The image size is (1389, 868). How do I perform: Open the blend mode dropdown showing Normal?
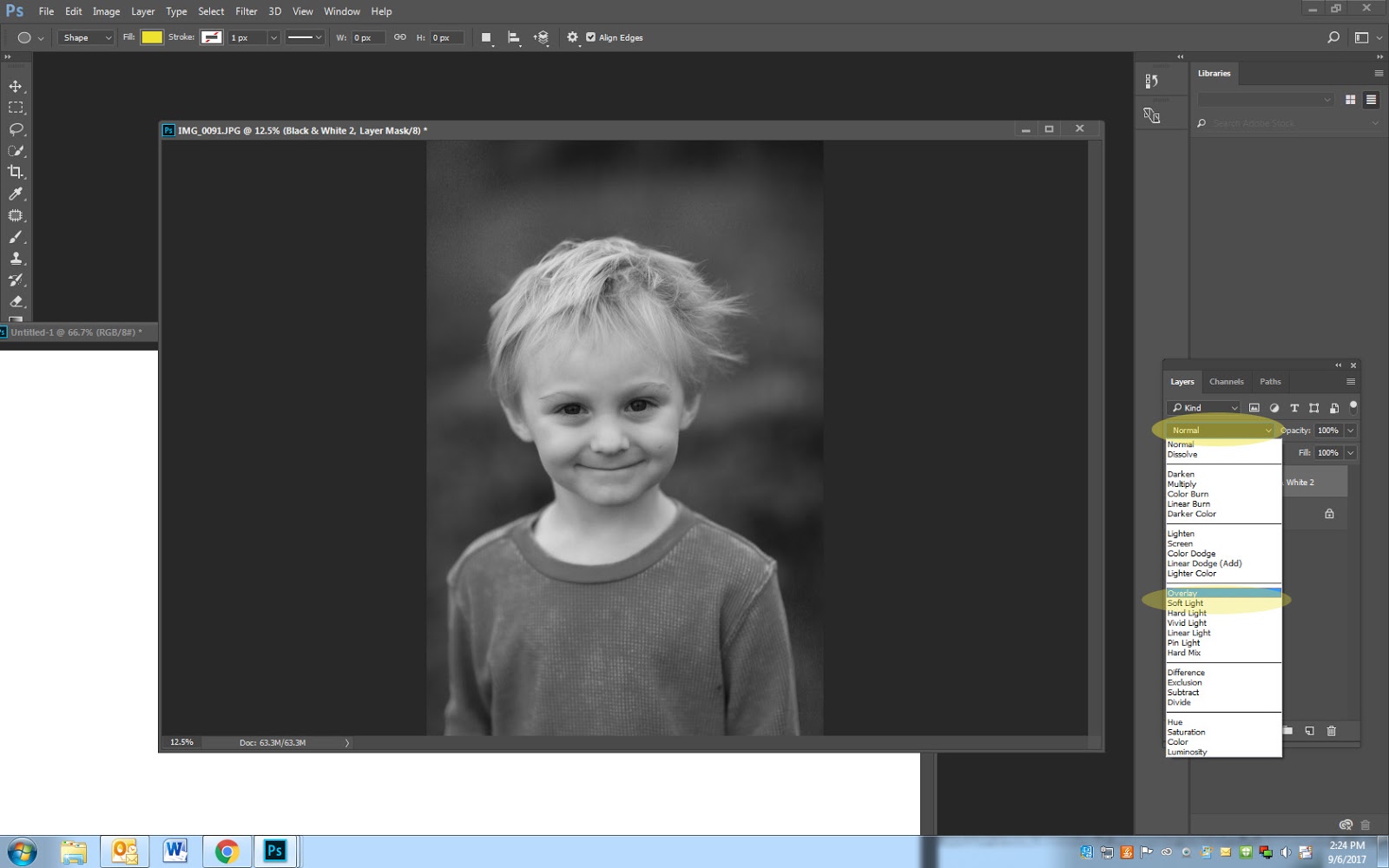click(x=1215, y=430)
